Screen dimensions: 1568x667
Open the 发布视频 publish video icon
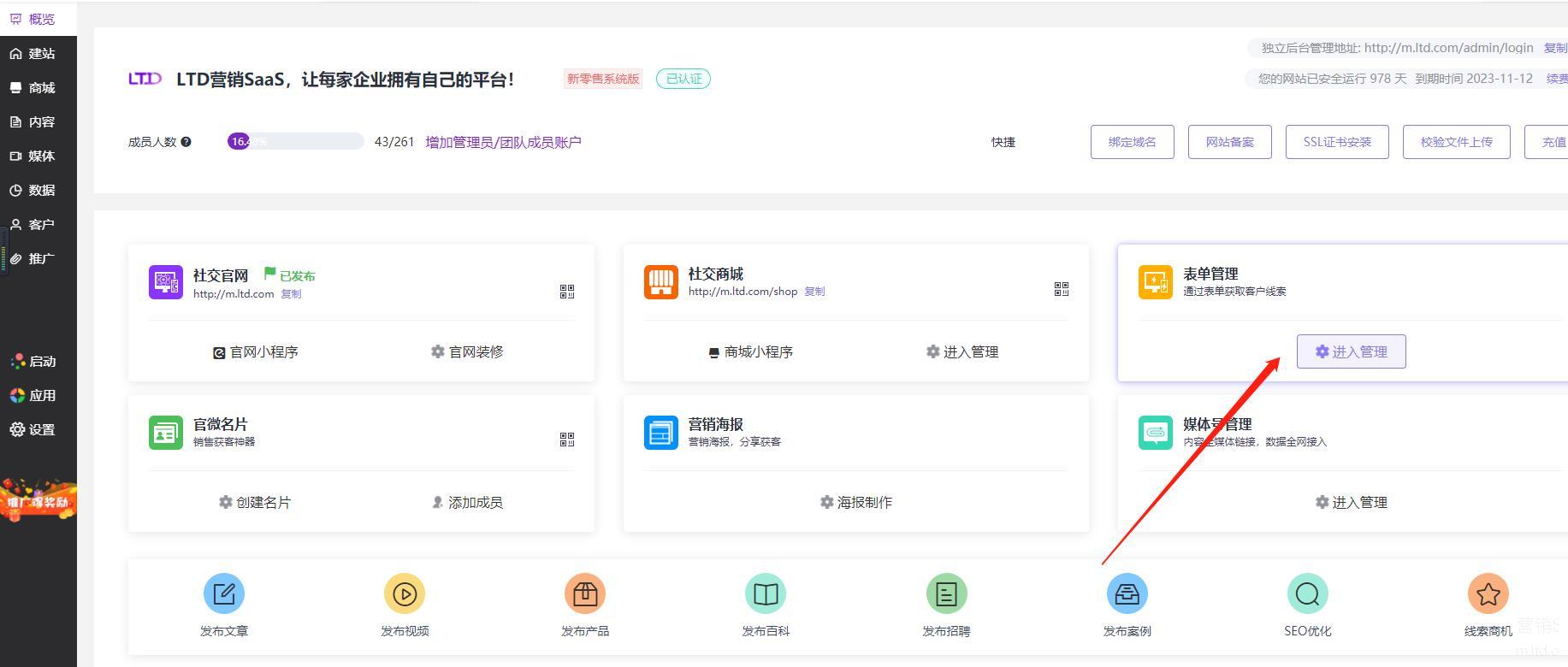coord(405,593)
